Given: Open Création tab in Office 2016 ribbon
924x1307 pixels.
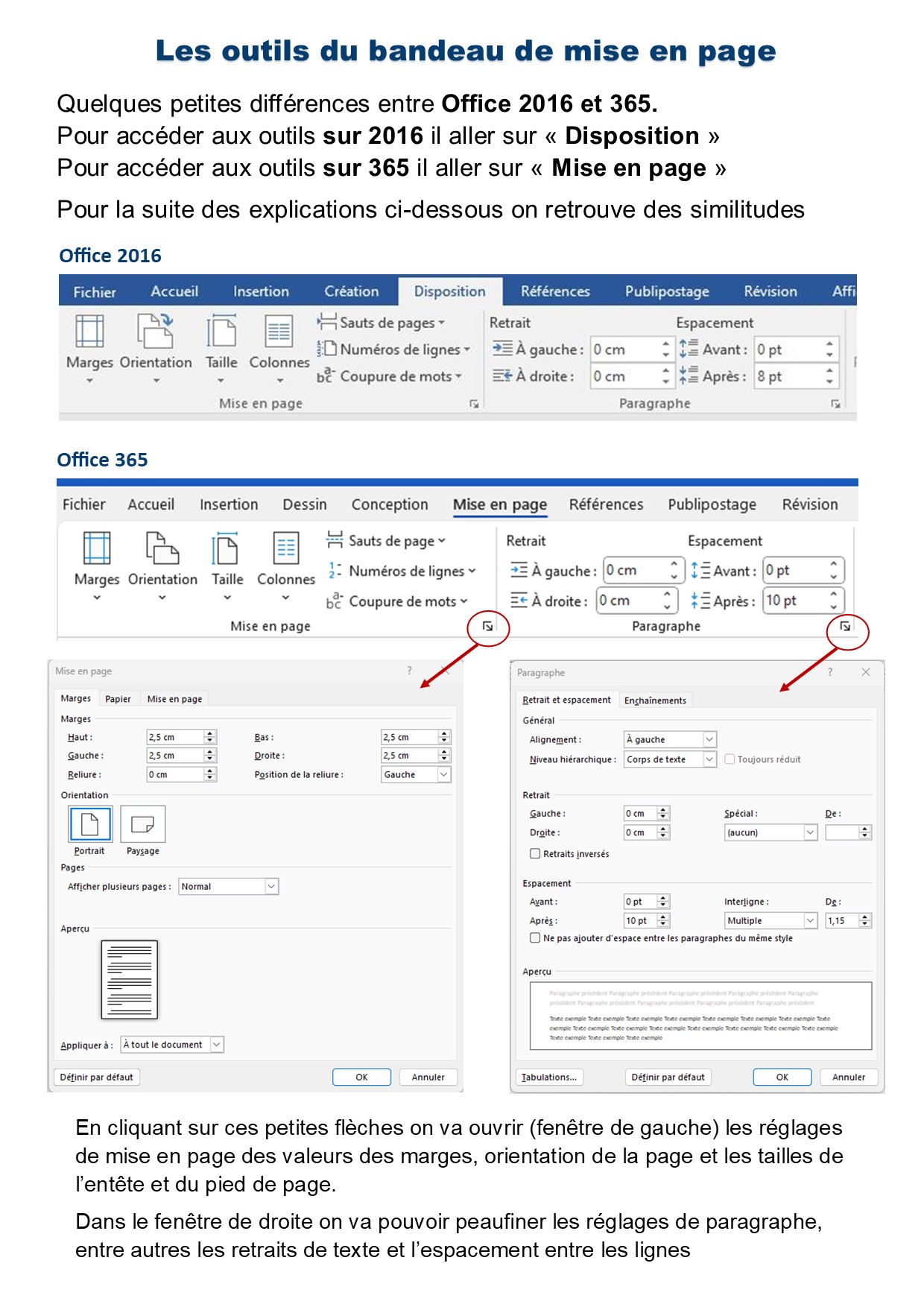Looking at the screenshot, I should point(352,291).
